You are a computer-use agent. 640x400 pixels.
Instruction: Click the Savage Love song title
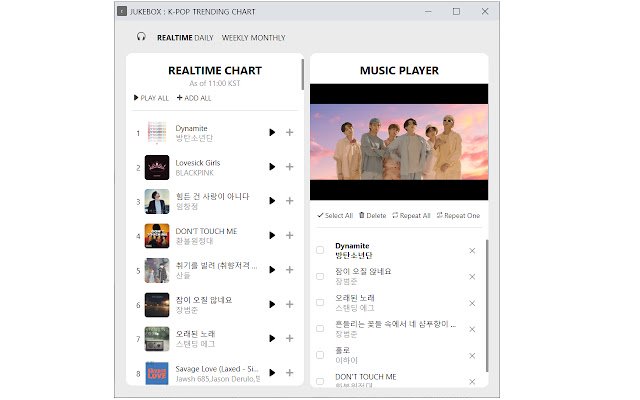[217, 369]
